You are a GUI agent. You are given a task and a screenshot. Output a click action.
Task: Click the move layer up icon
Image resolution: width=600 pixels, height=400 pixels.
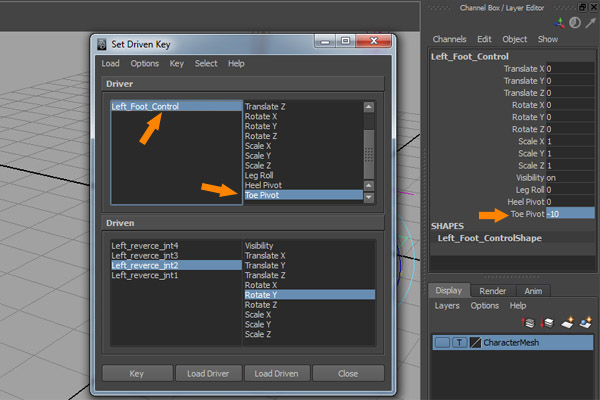[528, 323]
